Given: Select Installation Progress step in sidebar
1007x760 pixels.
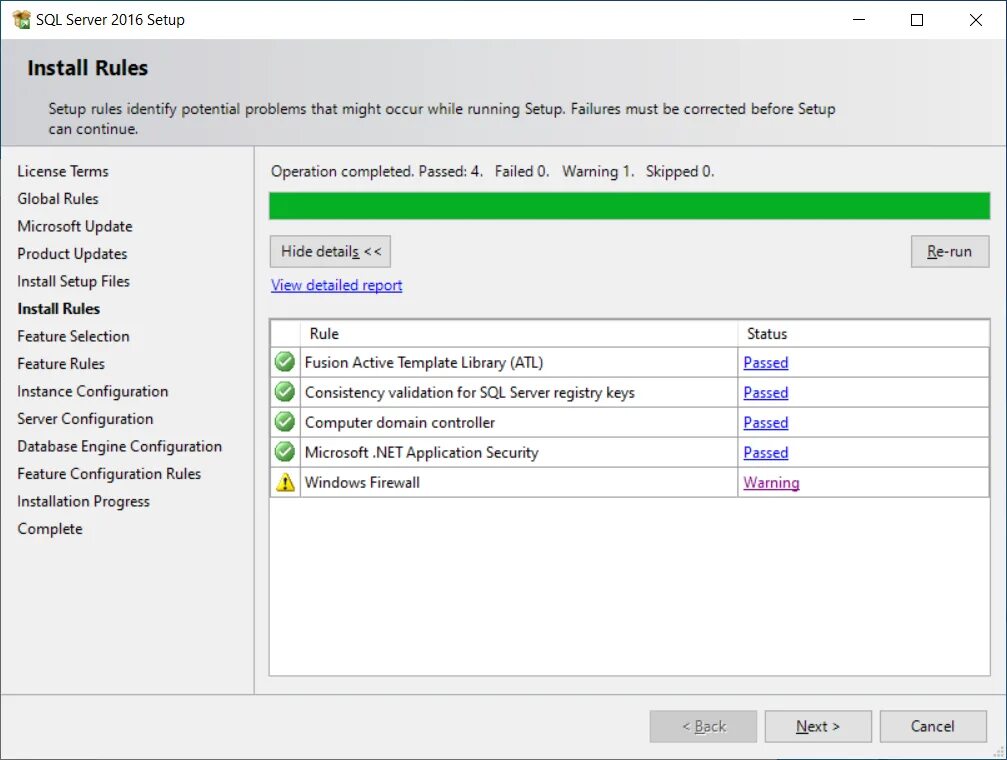Looking at the screenshot, I should coord(83,502).
